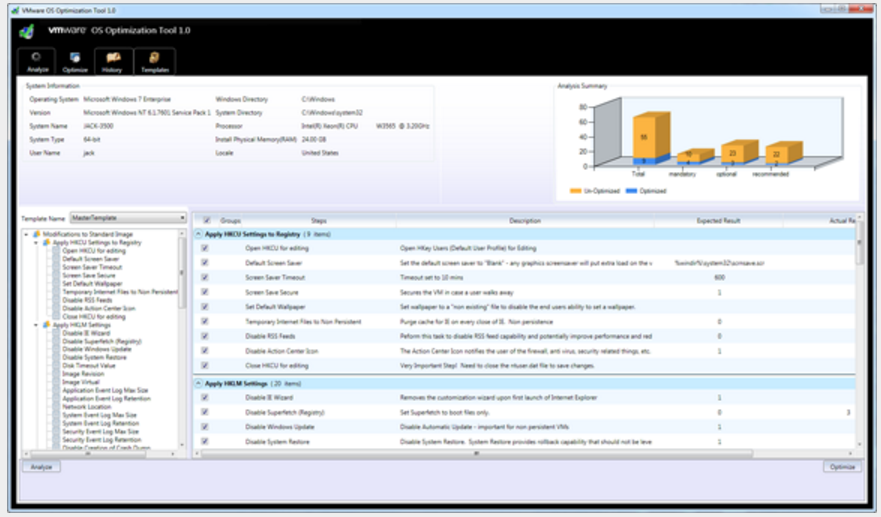Click the Total bar in Analysis Summary chart
This screenshot has height=517, width=881.
click(x=651, y=138)
